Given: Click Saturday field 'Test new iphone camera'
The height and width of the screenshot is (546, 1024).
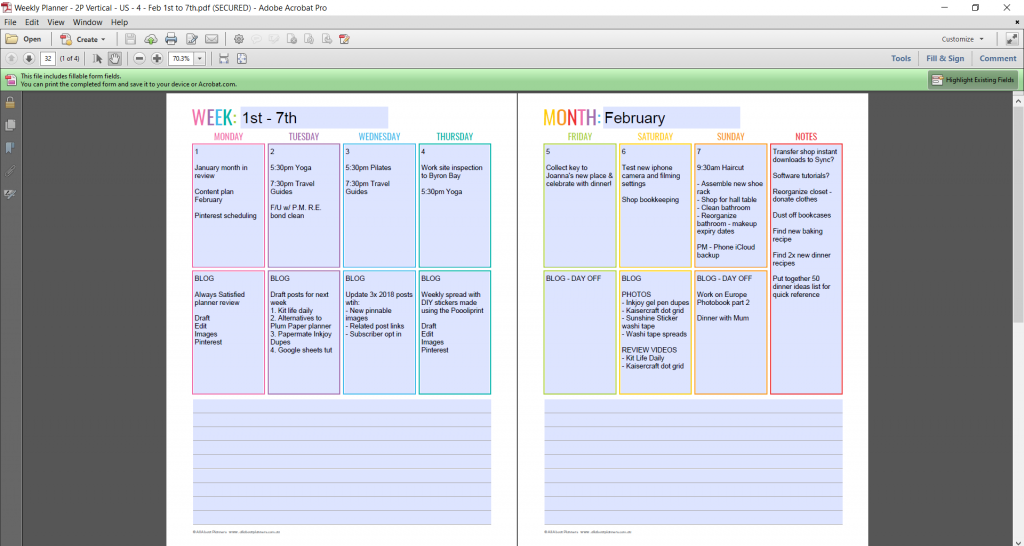Looking at the screenshot, I should click(655, 205).
